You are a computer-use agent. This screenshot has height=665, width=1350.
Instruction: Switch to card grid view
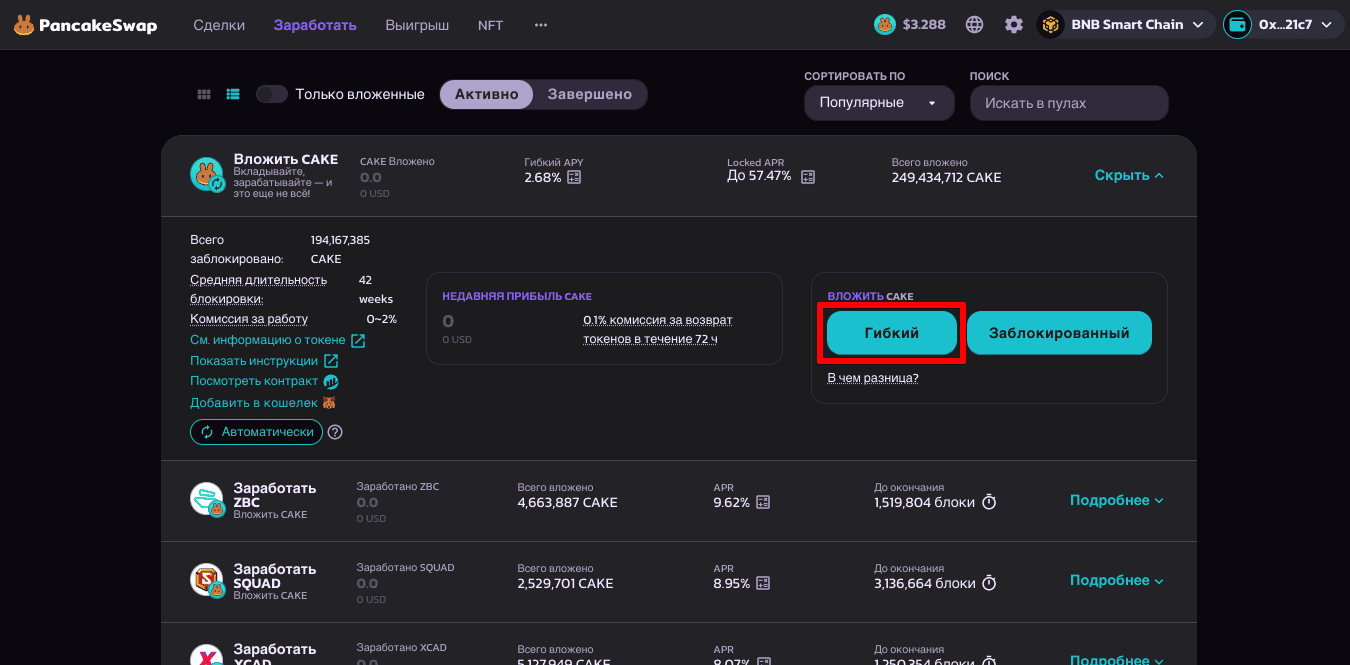[204, 94]
